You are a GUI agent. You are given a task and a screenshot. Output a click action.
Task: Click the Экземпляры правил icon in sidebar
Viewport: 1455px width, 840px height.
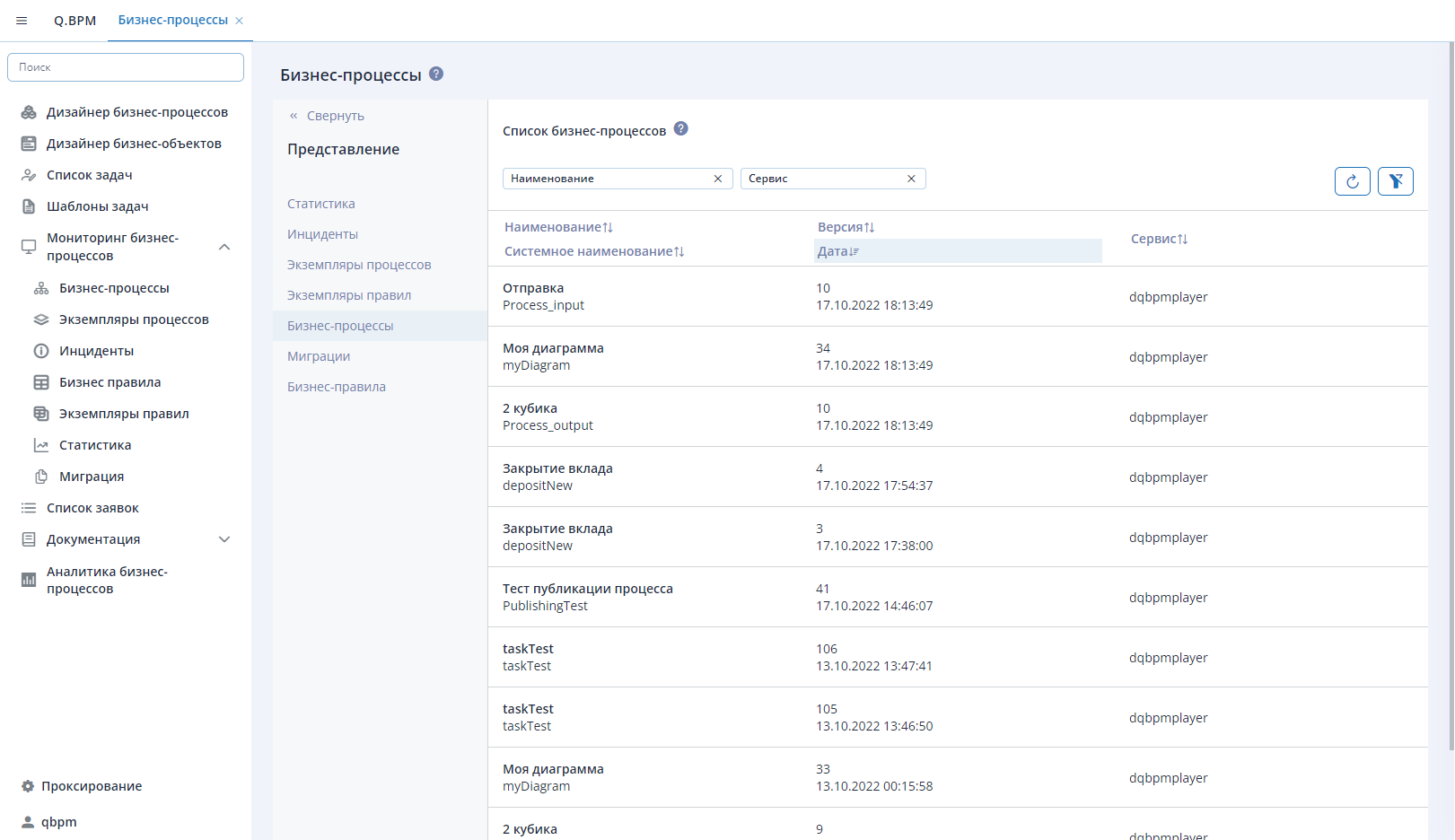tap(41, 414)
